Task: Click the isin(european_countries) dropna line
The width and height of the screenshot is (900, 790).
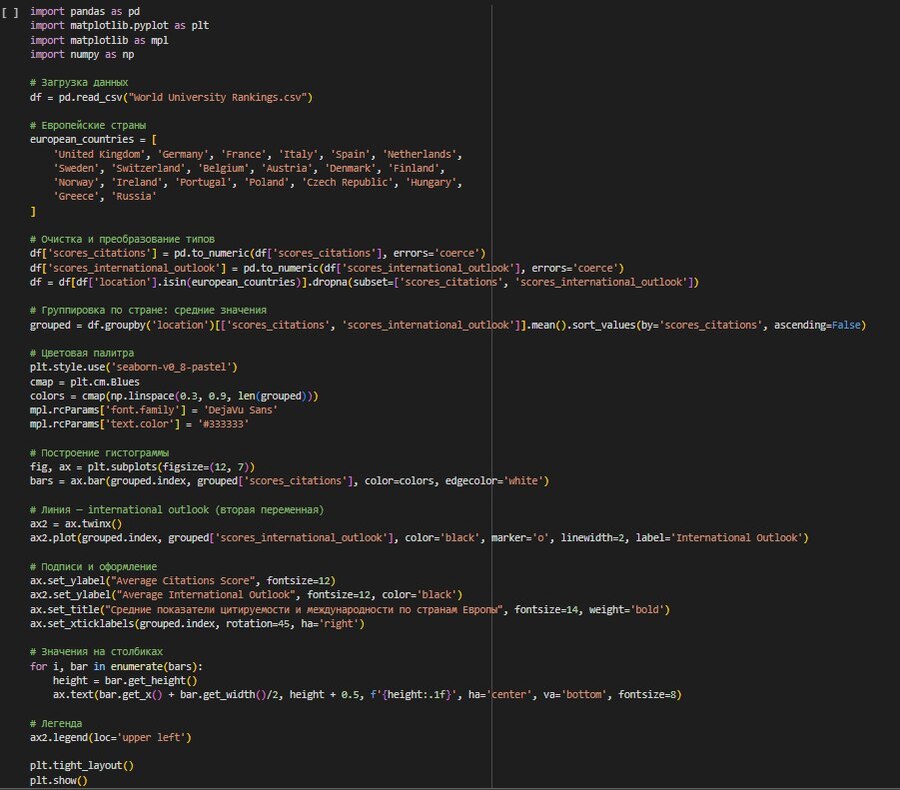Action: pyautogui.click(x=364, y=282)
